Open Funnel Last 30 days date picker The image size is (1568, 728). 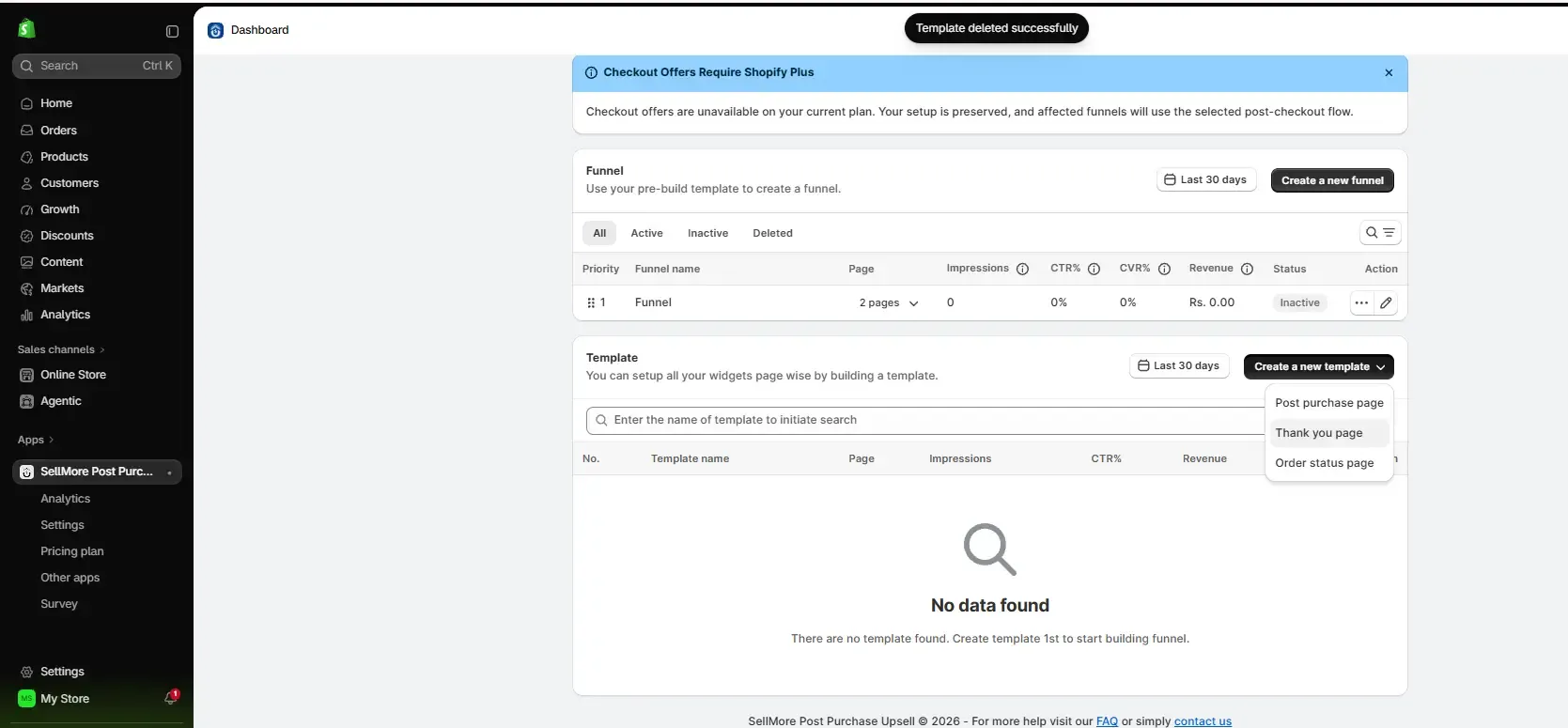[1205, 179]
